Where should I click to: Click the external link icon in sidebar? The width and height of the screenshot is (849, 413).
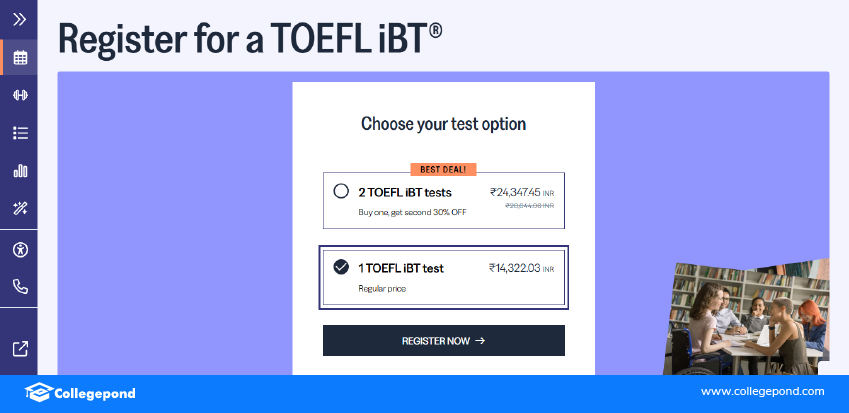[19, 349]
